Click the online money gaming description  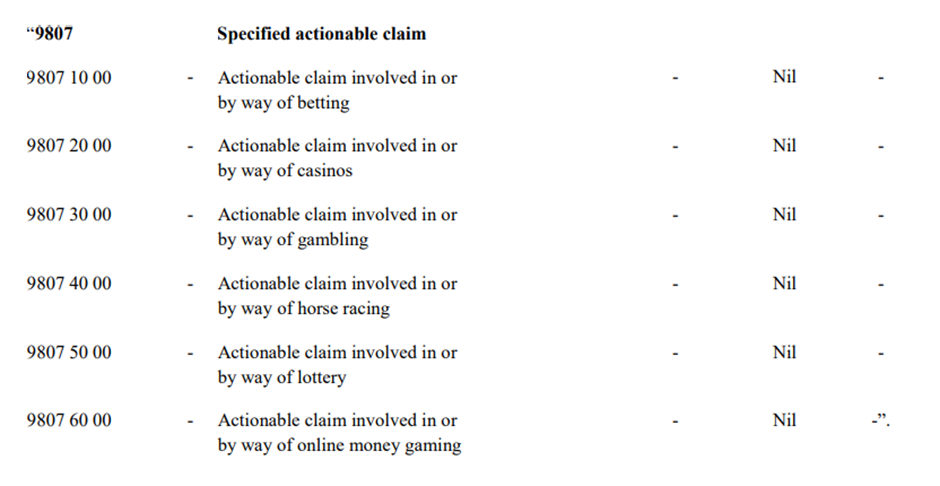(x=339, y=433)
